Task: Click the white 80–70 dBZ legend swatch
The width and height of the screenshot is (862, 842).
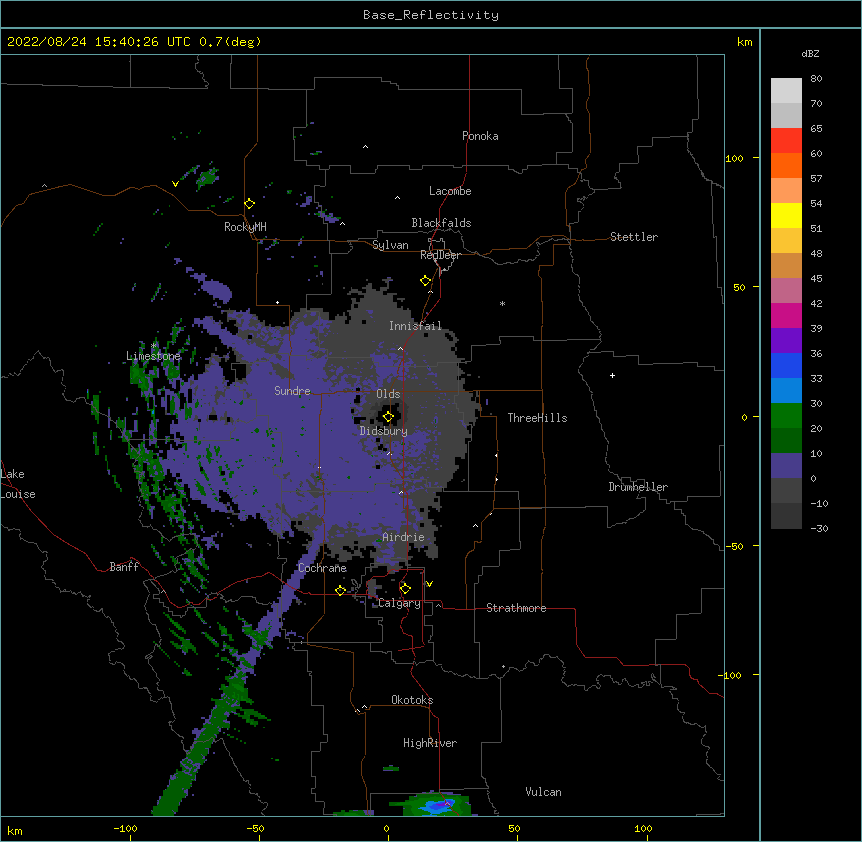Action: click(786, 91)
